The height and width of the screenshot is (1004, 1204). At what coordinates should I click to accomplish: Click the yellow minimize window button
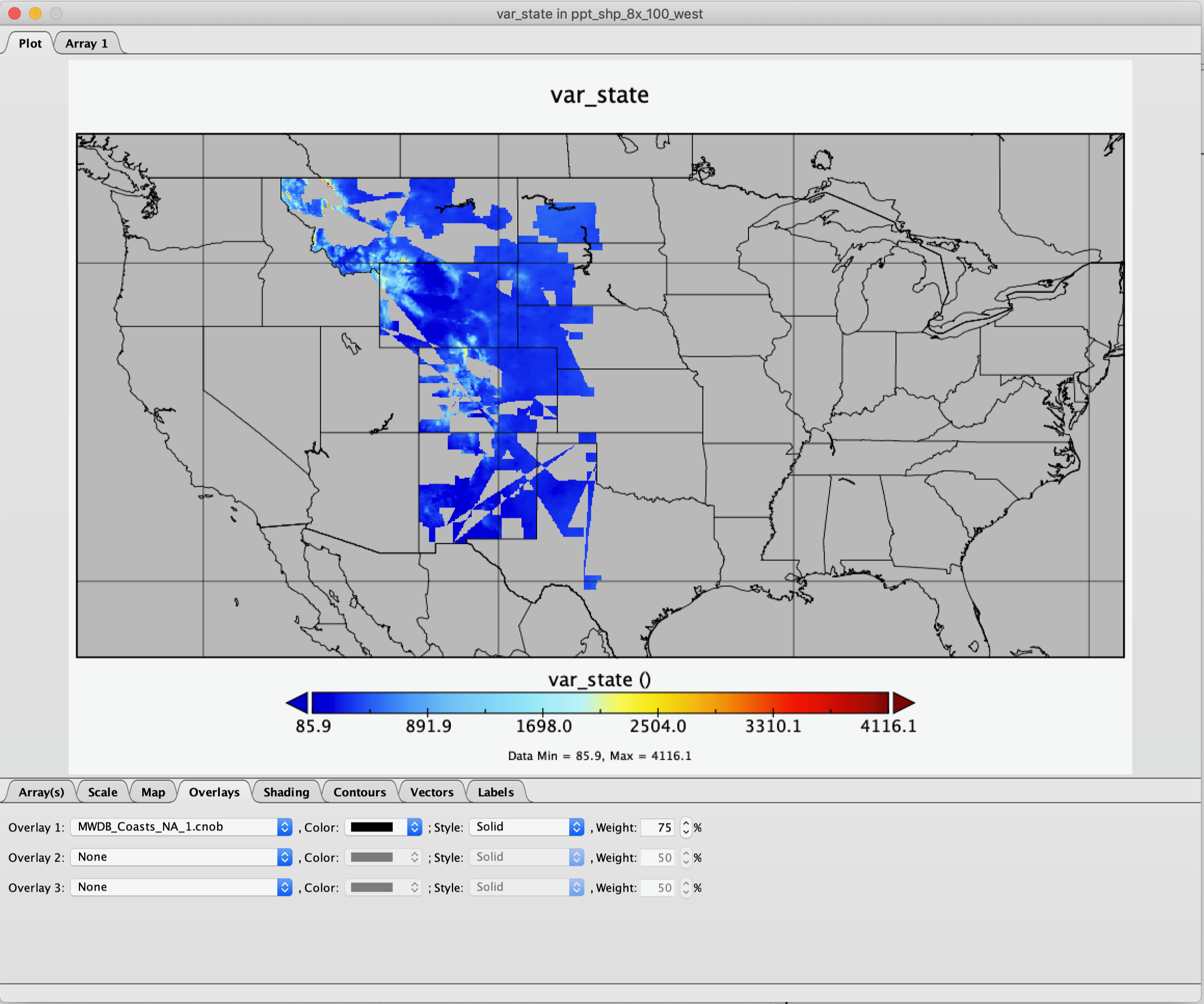[x=36, y=13]
